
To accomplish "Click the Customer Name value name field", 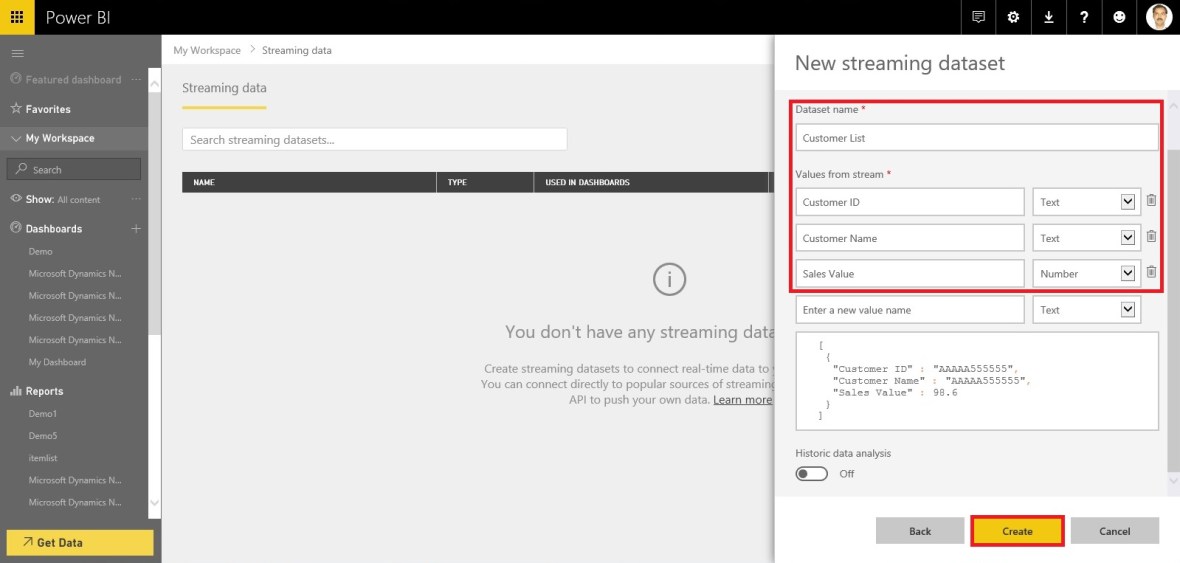I will (x=910, y=238).
